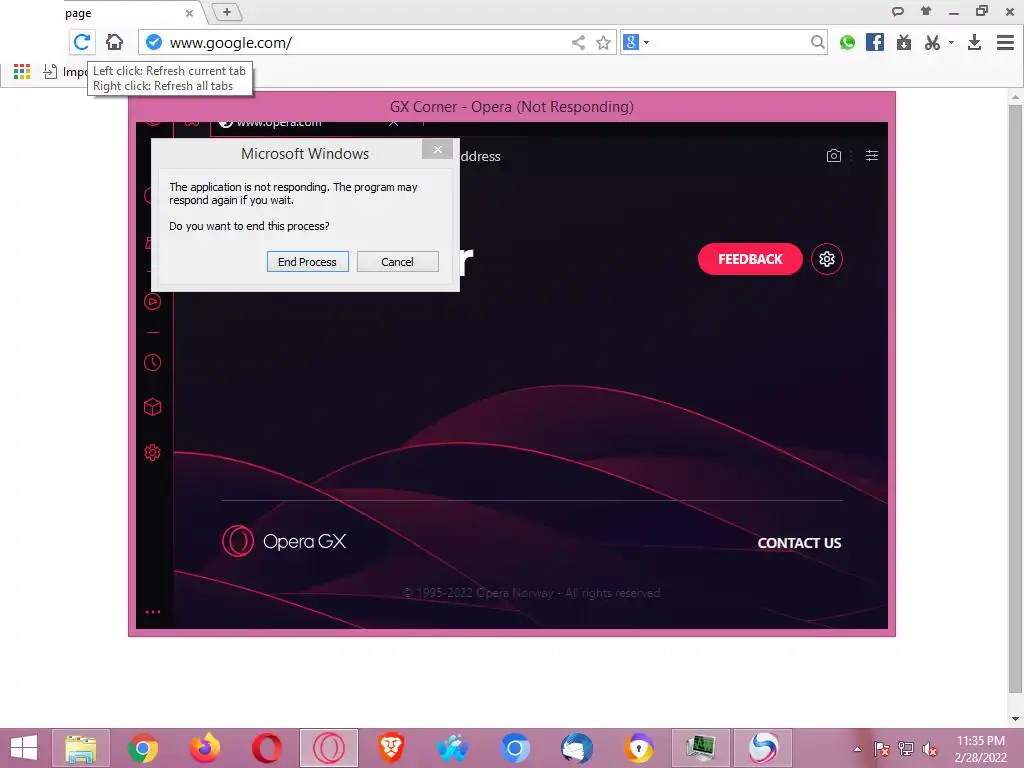Click the network icon in the tray
Image resolution: width=1024 pixels, height=768 pixels.
pos(905,749)
